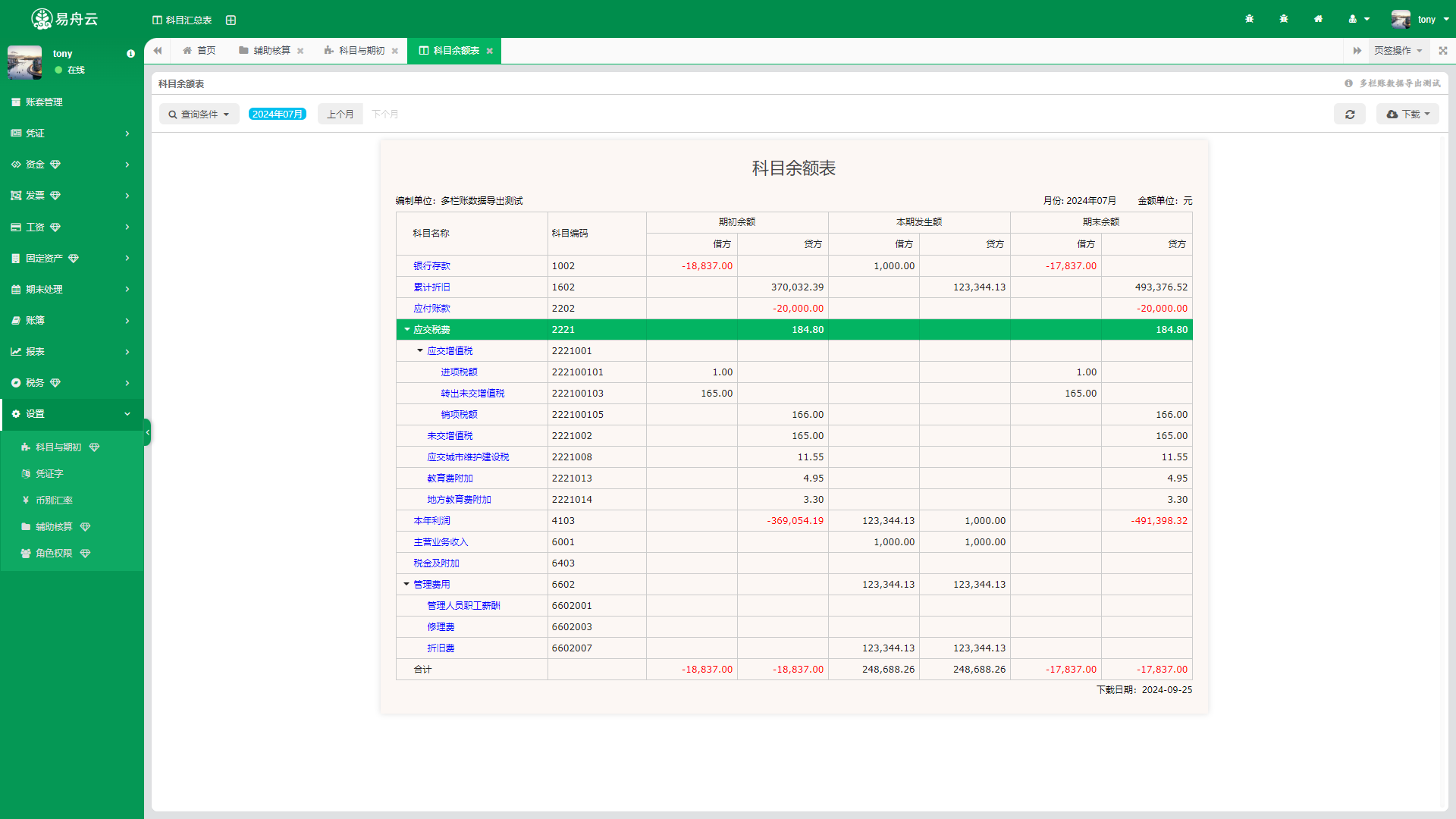Expand the 固定资产 sidebar menu

pos(72,258)
